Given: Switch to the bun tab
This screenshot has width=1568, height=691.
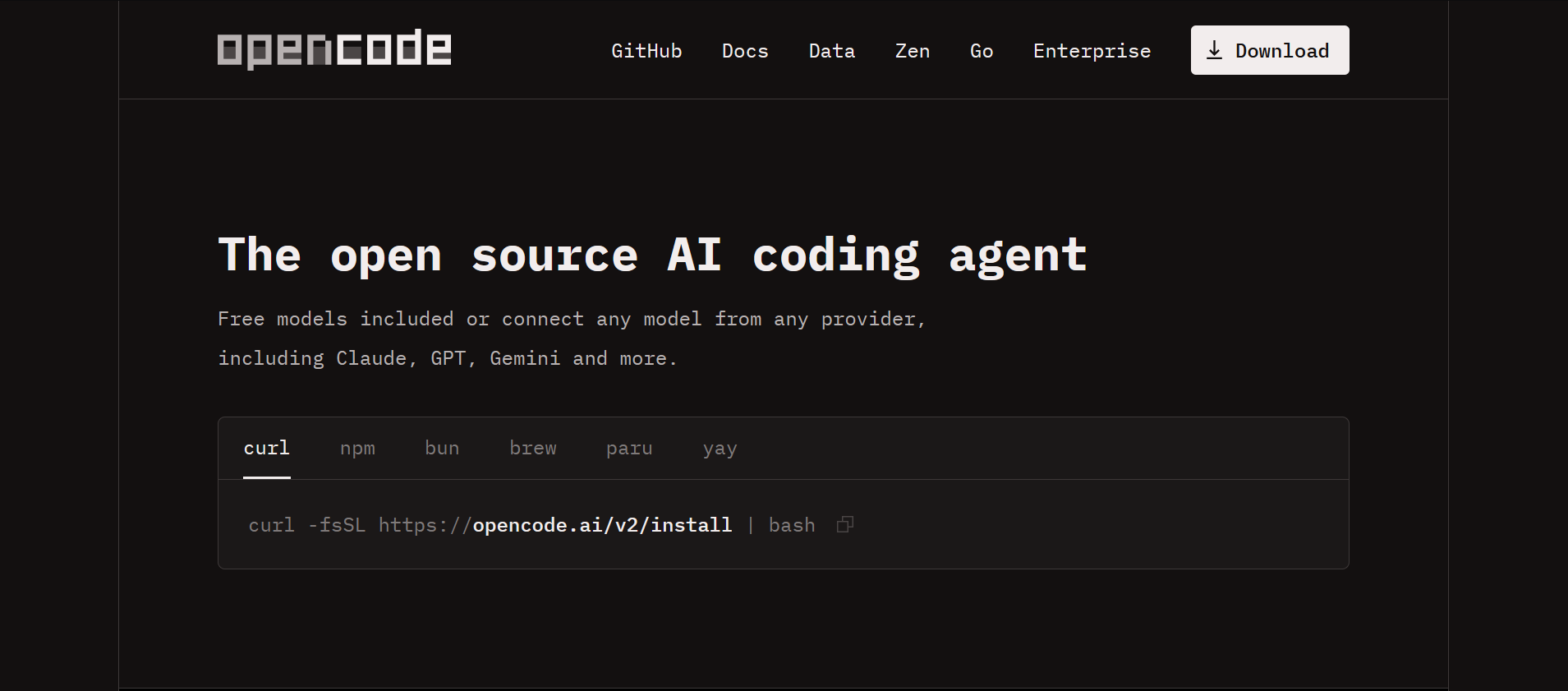Looking at the screenshot, I should tap(442, 449).
